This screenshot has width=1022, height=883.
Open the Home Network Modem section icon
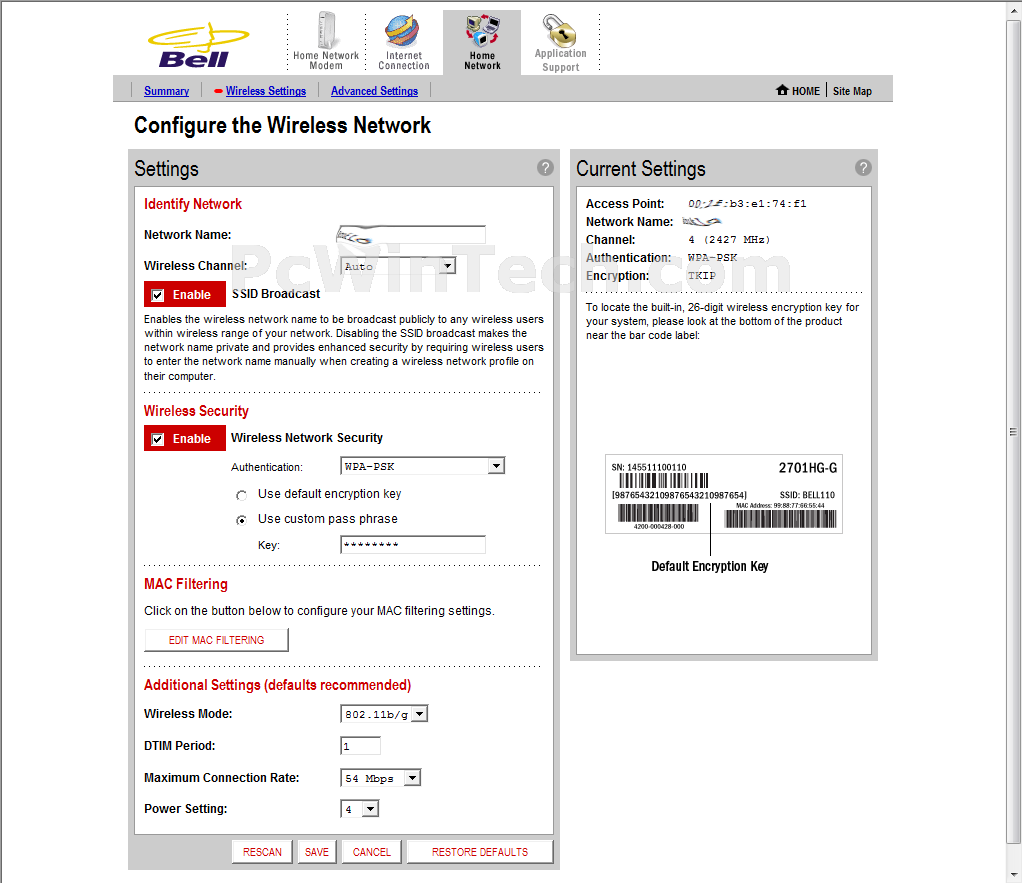click(326, 30)
